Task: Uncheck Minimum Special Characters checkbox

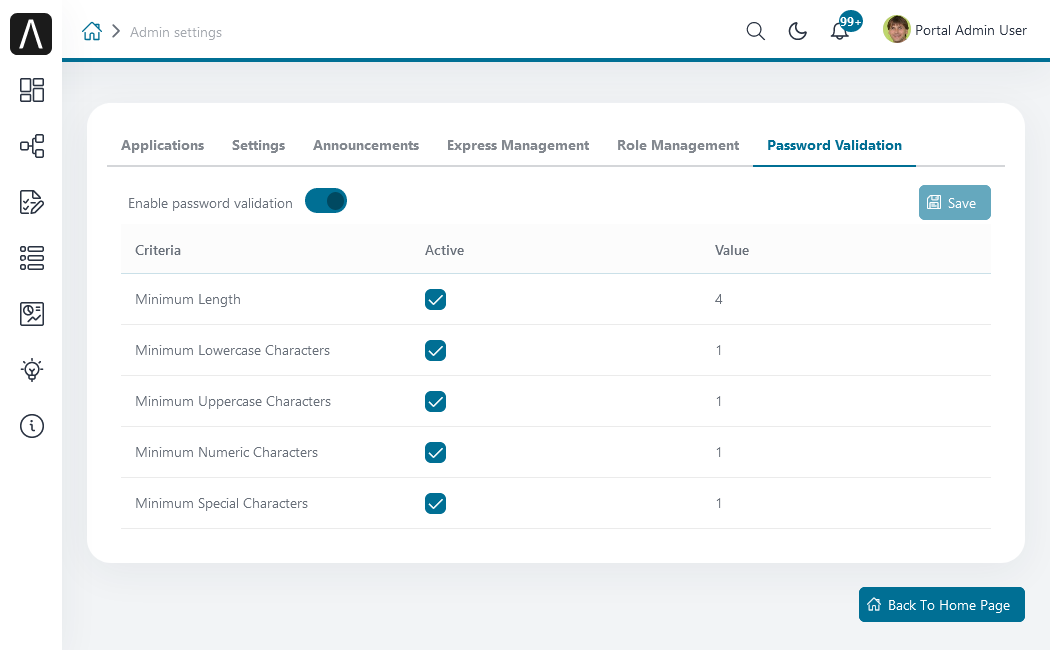Action: (x=435, y=503)
